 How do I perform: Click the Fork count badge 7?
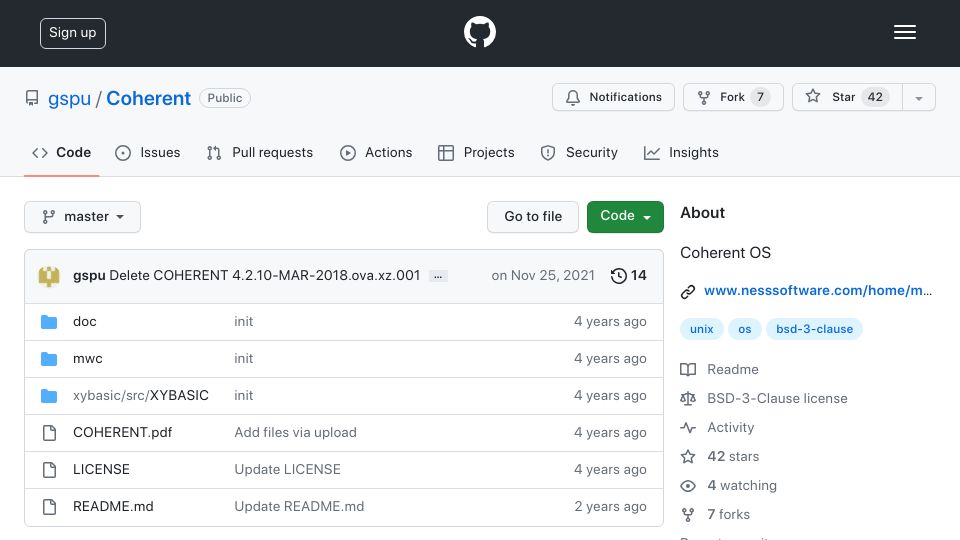pos(760,97)
